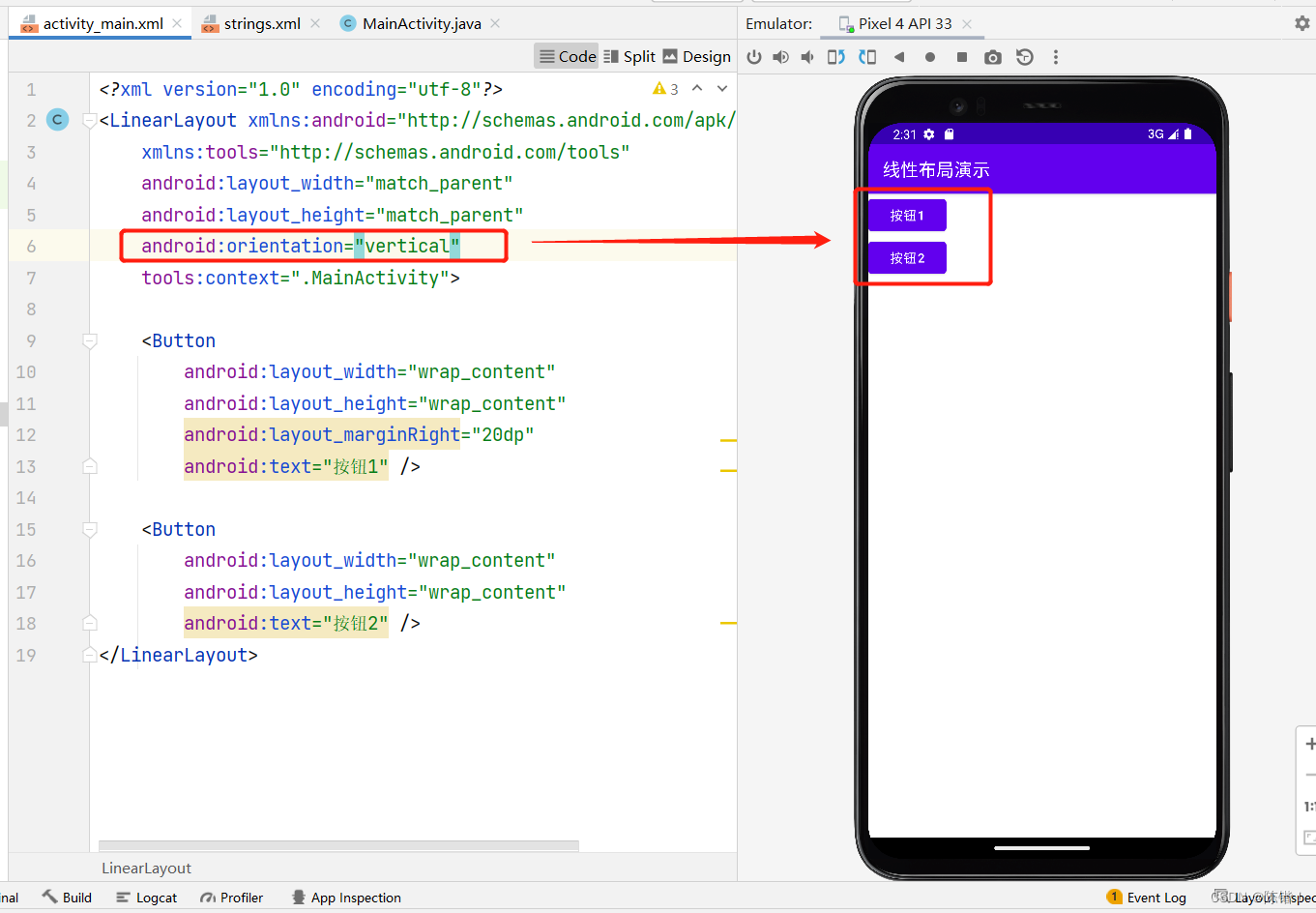The image size is (1316, 913).
Task: Go to previous highlighted problem arrow
Action: pos(697,88)
